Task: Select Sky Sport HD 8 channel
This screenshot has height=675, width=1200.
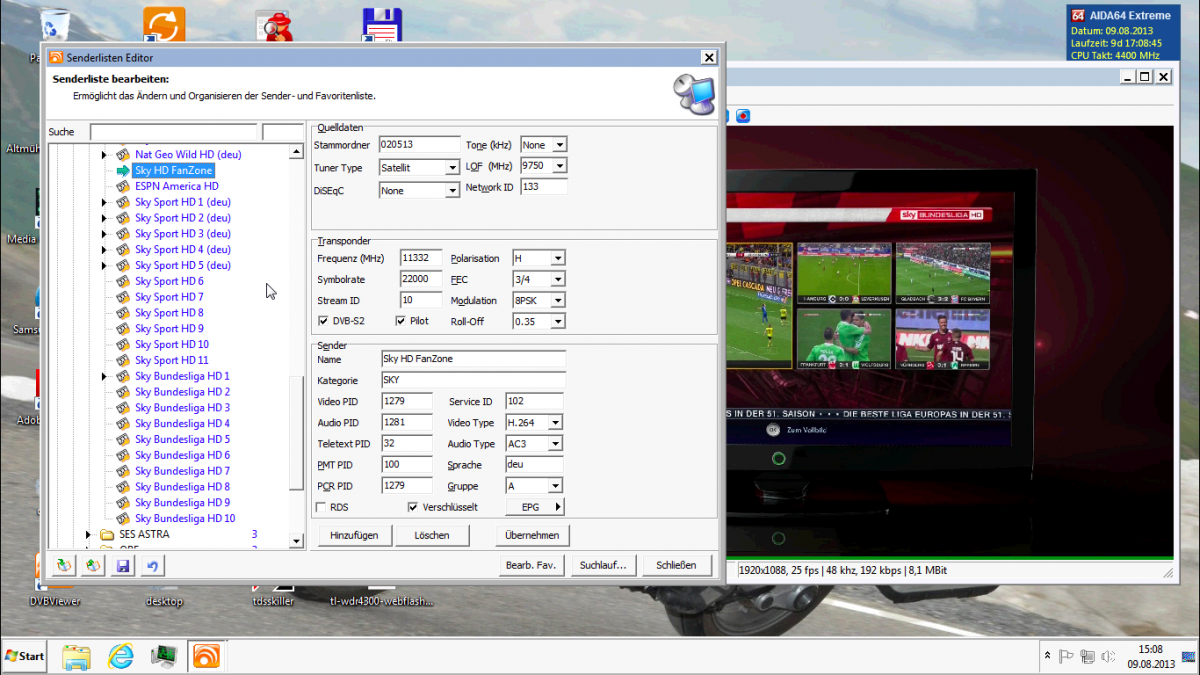Action: coord(169,313)
